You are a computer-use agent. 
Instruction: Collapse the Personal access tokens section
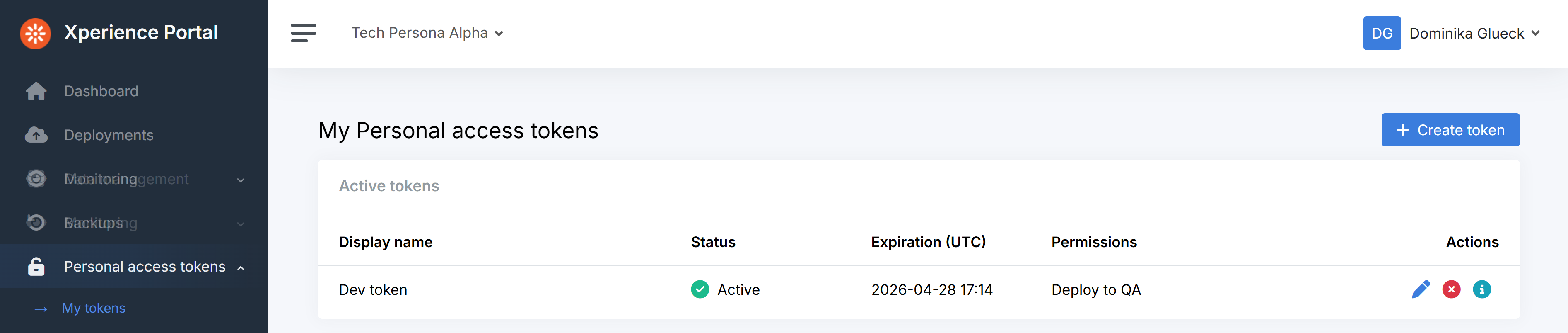pos(241,268)
